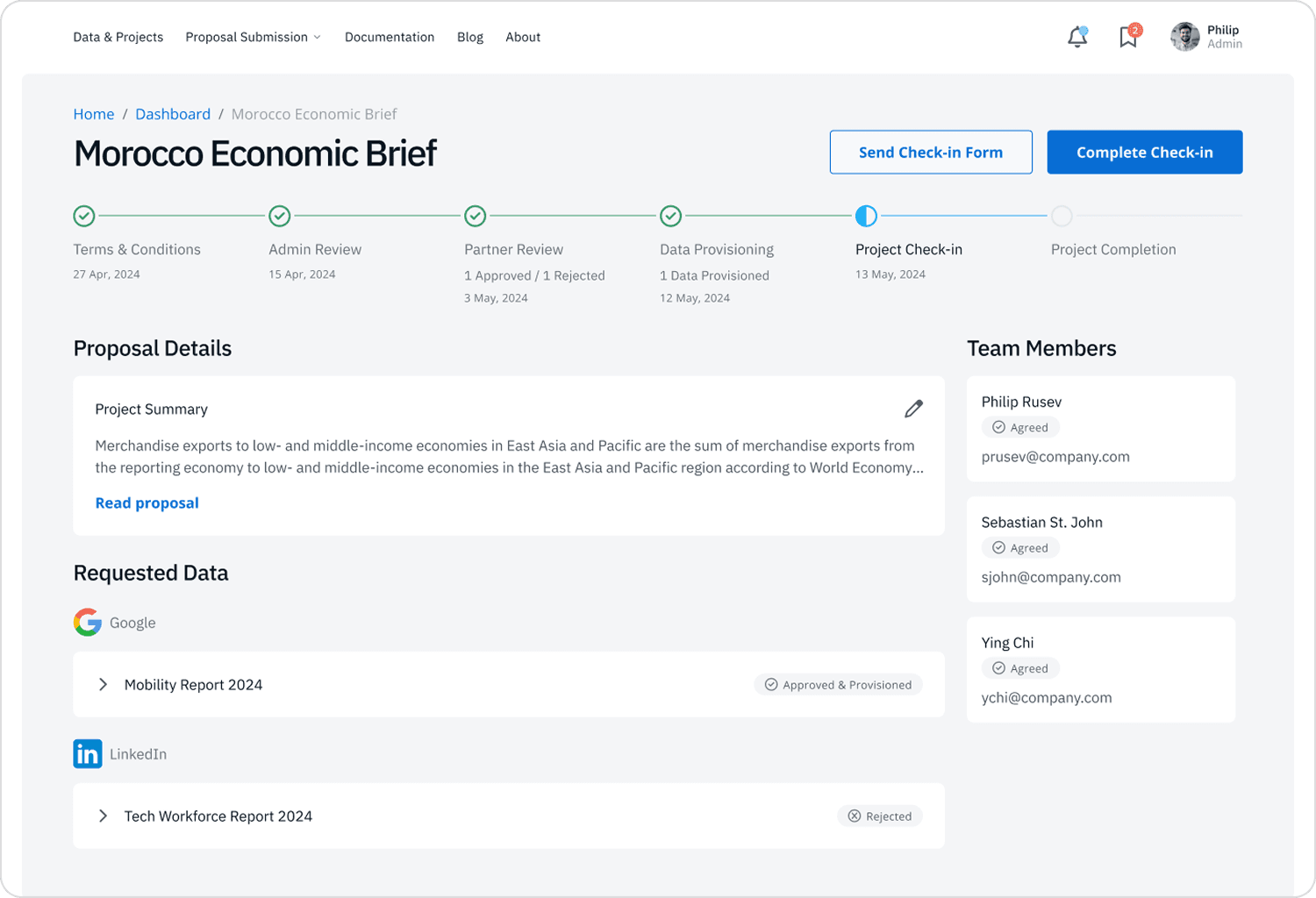Expand Mobility Report 2024 row
The height and width of the screenshot is (898, 1316).
(x=104, y=685)
